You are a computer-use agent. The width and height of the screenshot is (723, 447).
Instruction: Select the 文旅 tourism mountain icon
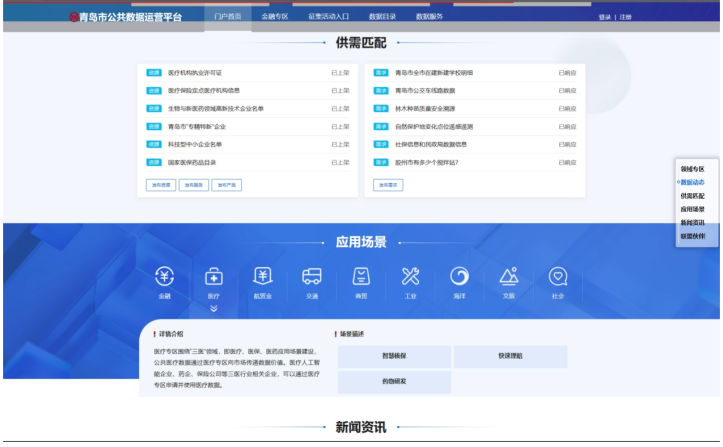[x=508, y=277]
